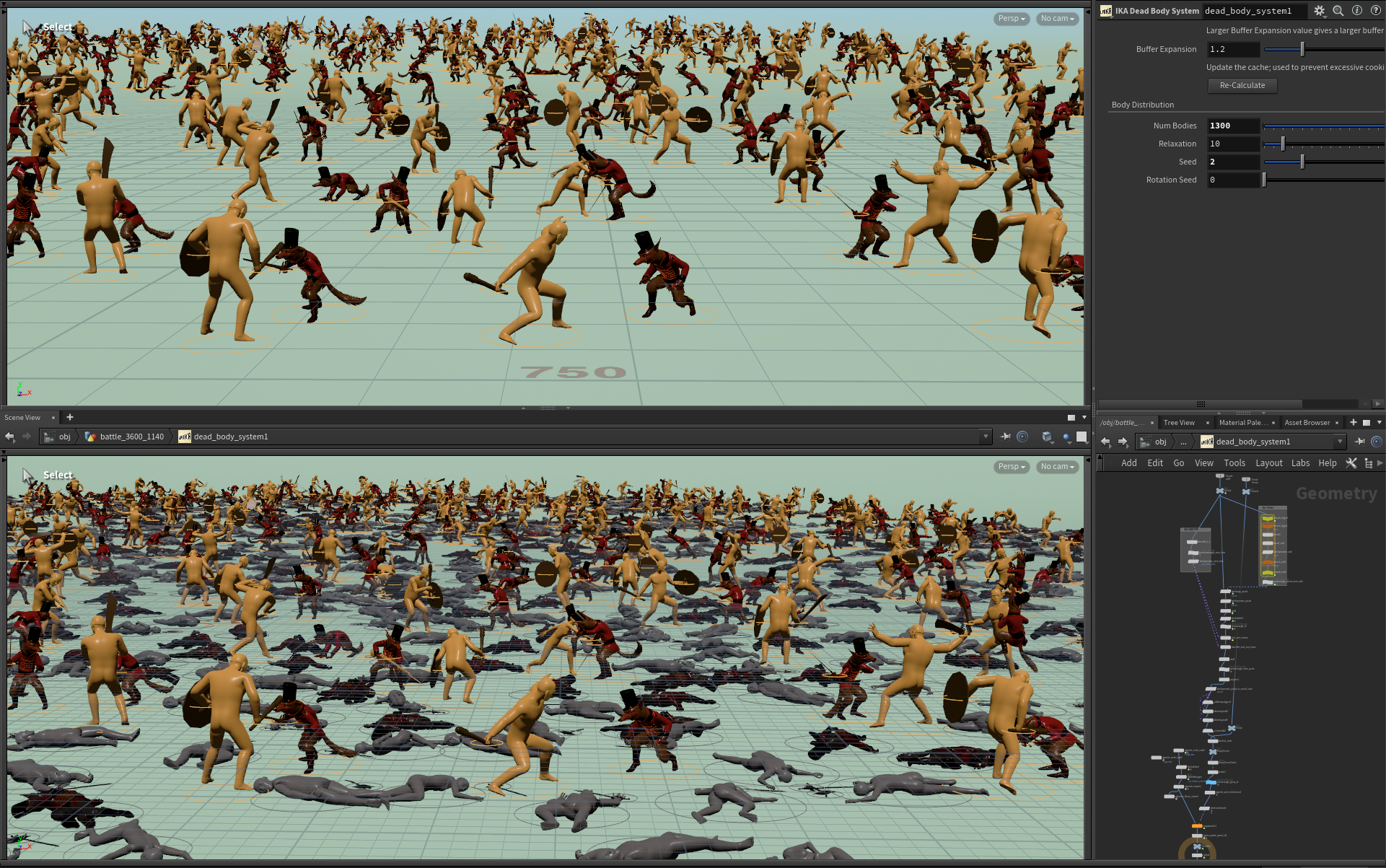Click the Buffer Expansion slider handle
The width and height of the screenshot is (1386, 868).
pyautogui.click(x=1302, y=49)
